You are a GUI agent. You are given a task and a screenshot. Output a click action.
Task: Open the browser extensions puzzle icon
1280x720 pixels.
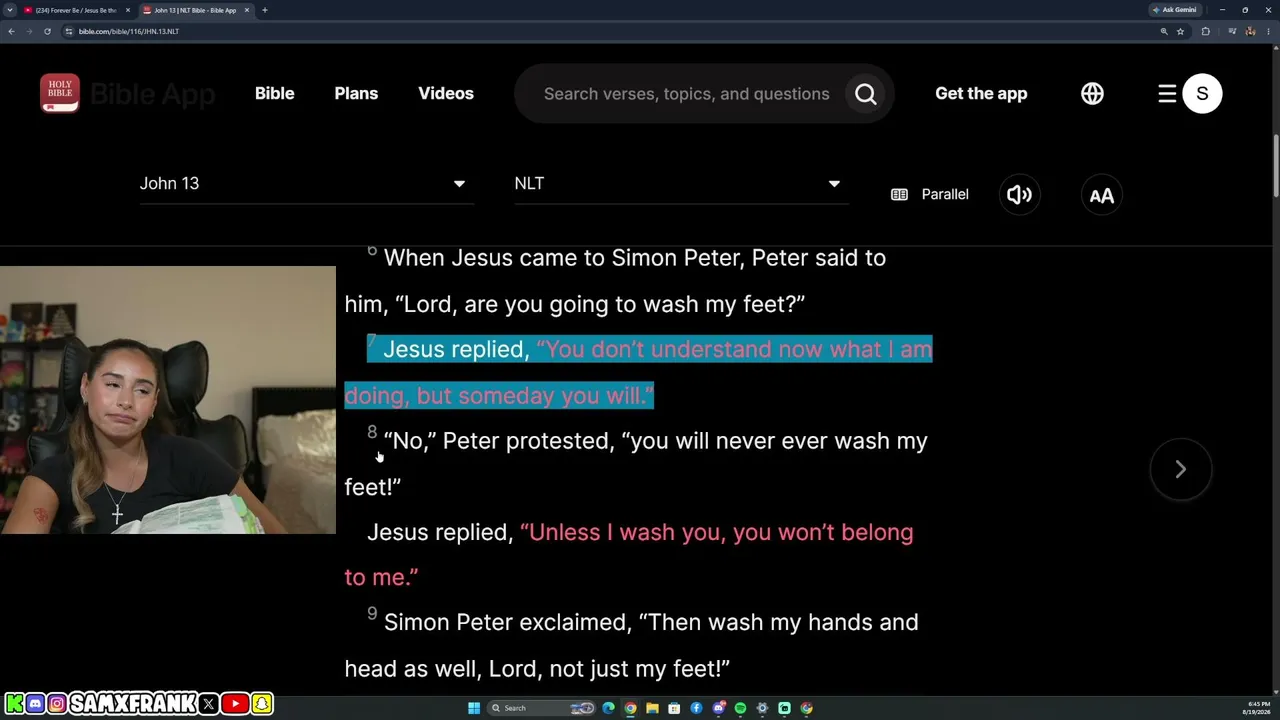[1205, 31]
